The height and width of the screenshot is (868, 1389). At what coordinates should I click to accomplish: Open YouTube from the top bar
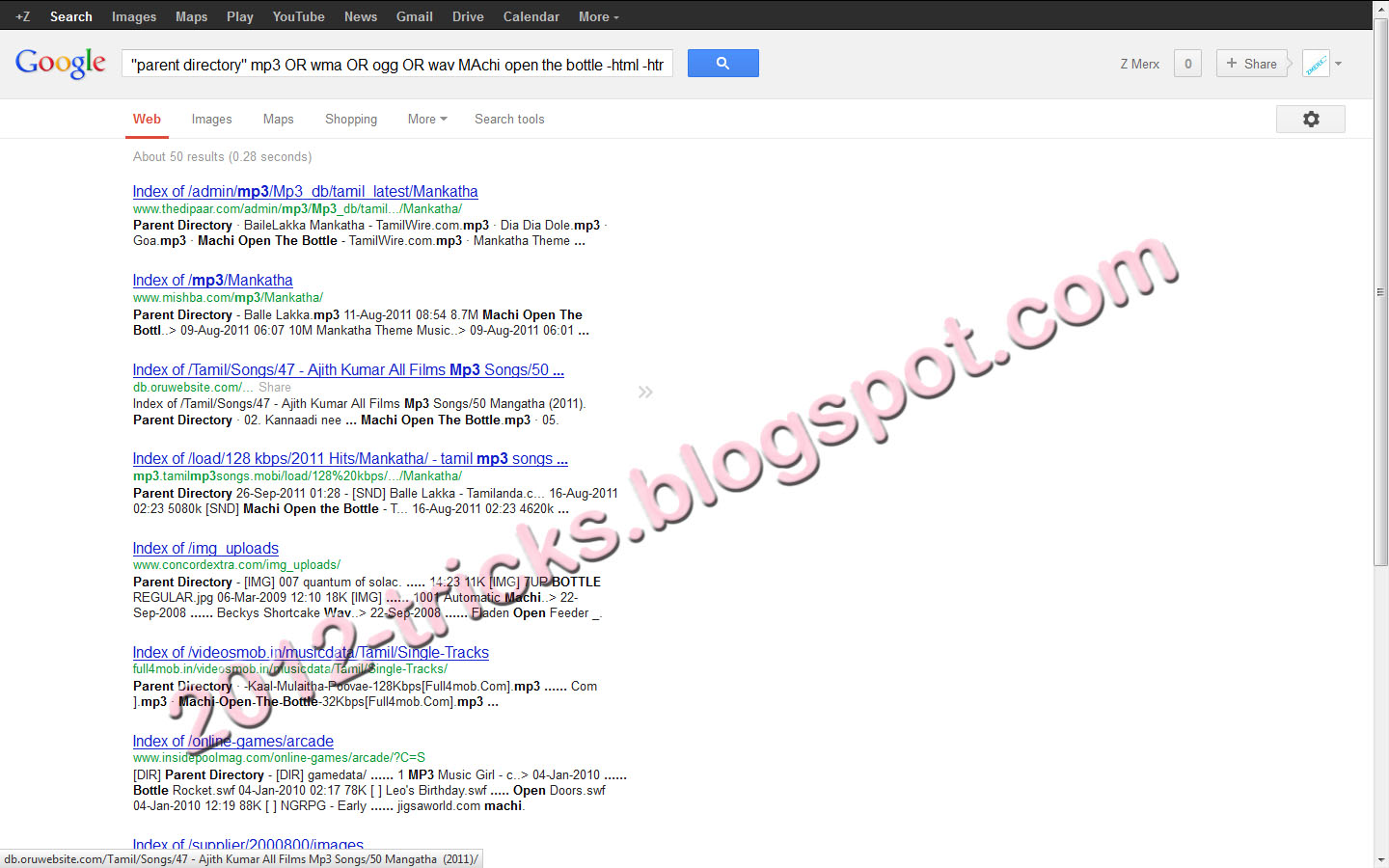click(x=299, y=16)
